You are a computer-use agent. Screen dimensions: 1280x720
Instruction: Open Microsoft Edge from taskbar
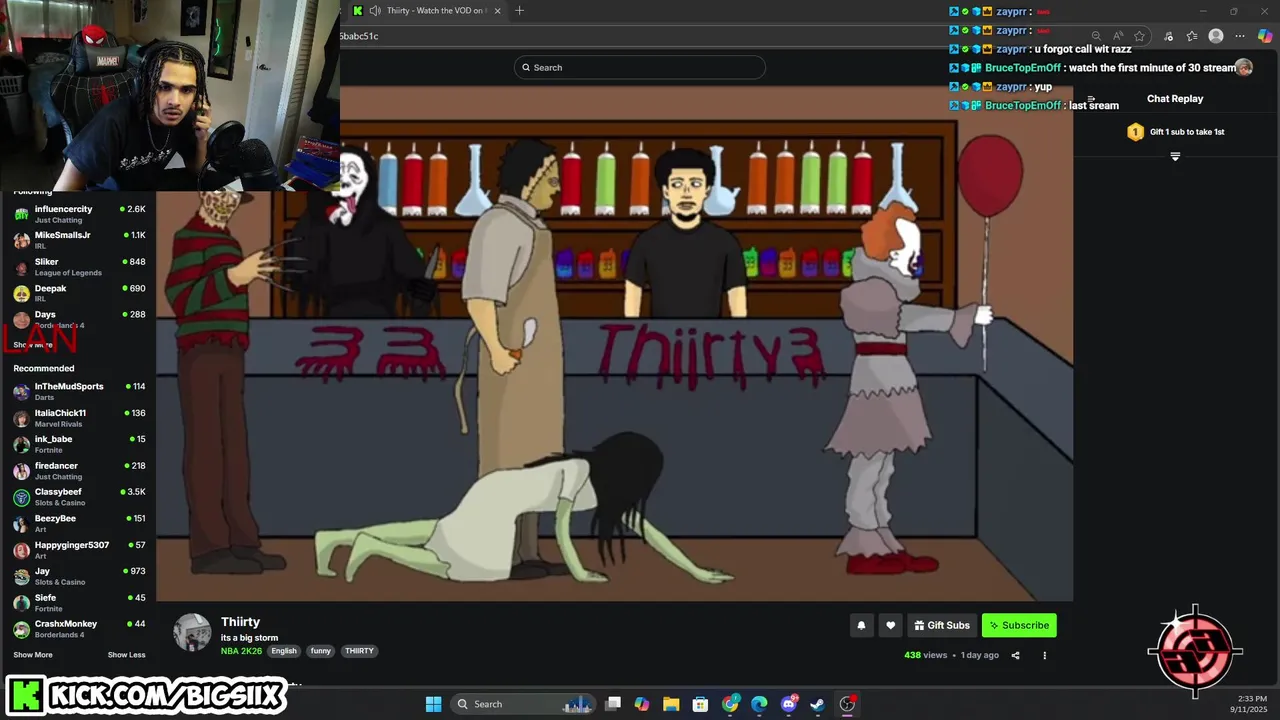click(759, 704)
